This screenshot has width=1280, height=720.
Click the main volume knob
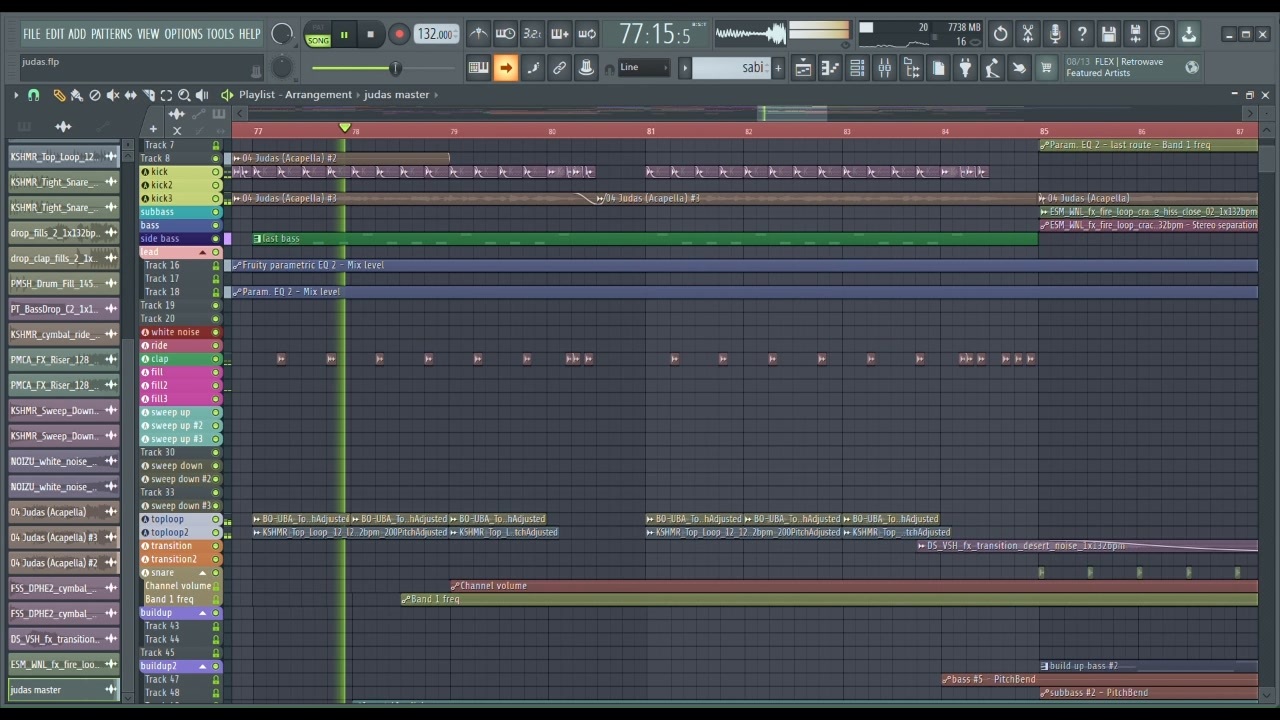click(283, 34)
